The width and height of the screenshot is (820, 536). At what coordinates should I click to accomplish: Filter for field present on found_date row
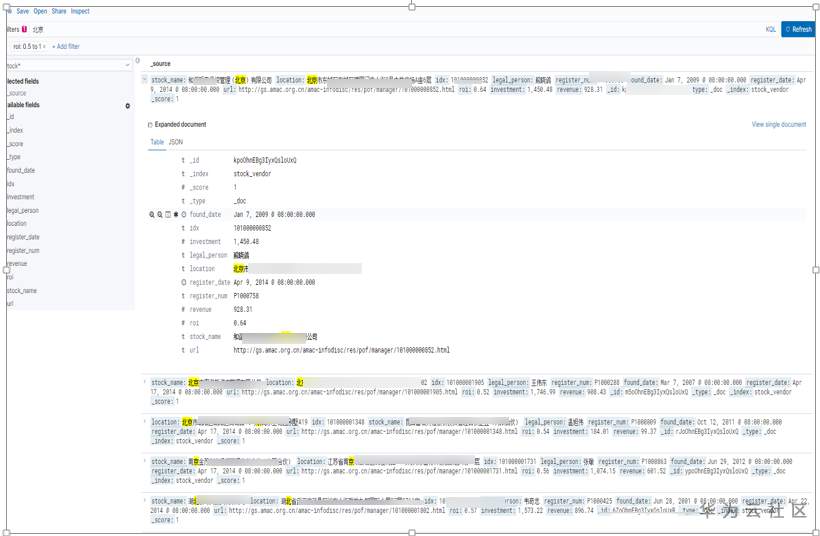click(x=176, y=214)
